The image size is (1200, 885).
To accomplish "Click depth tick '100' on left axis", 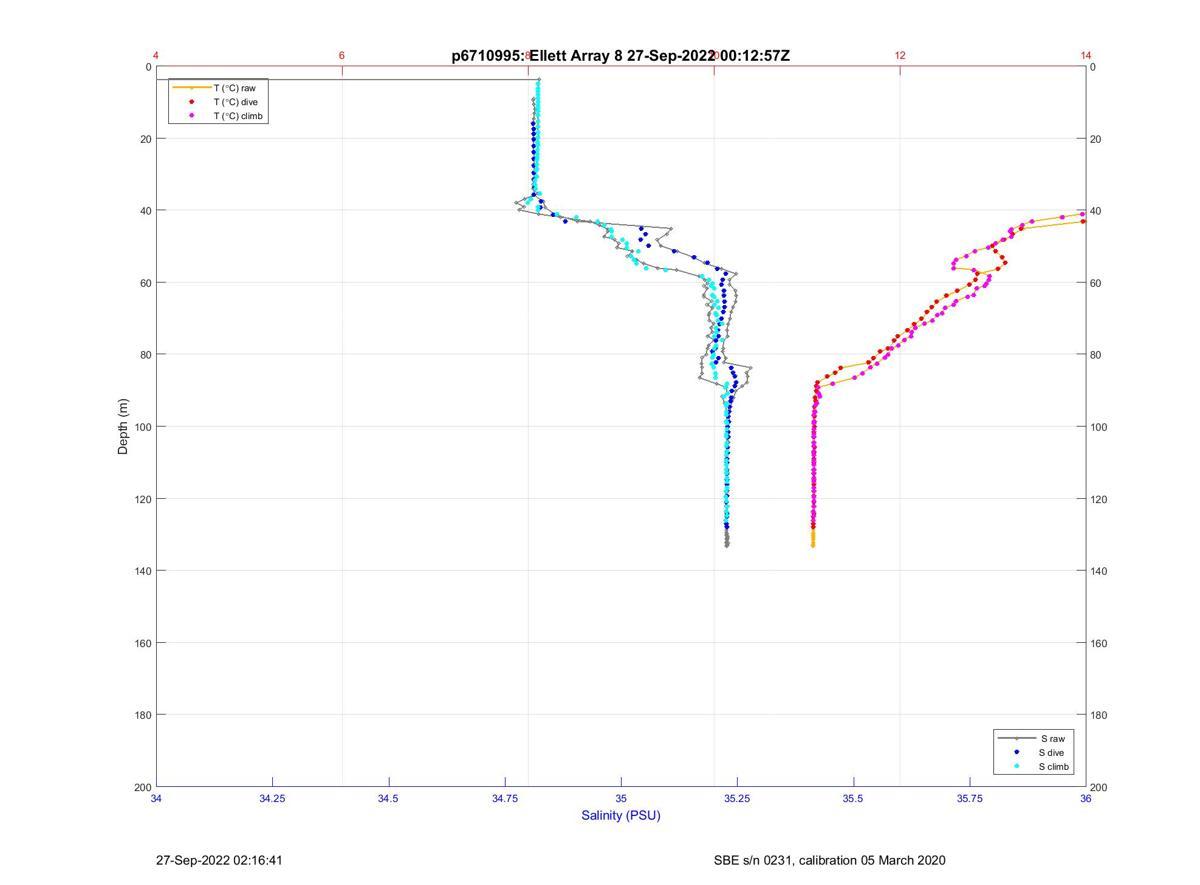I will [142, 427].
